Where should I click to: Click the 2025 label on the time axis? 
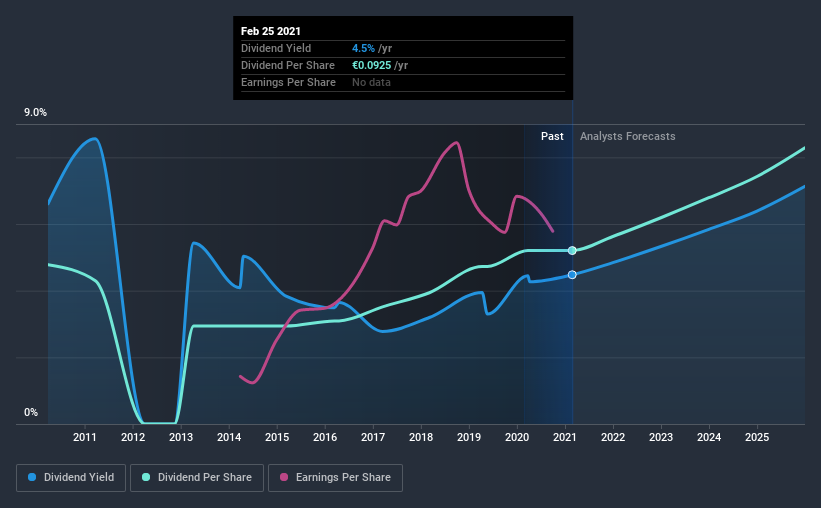click(x=757, y=437)
